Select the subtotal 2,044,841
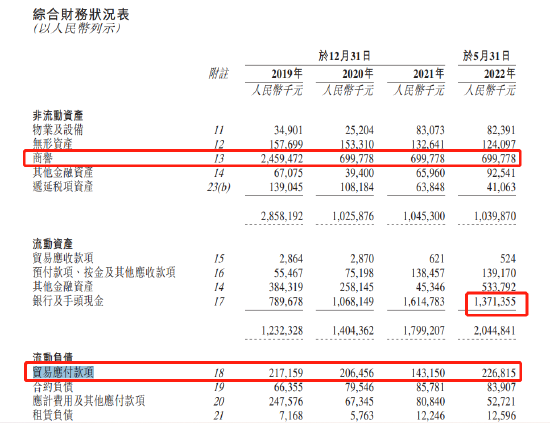The image size is (550, 423). (x=495, y=331)
